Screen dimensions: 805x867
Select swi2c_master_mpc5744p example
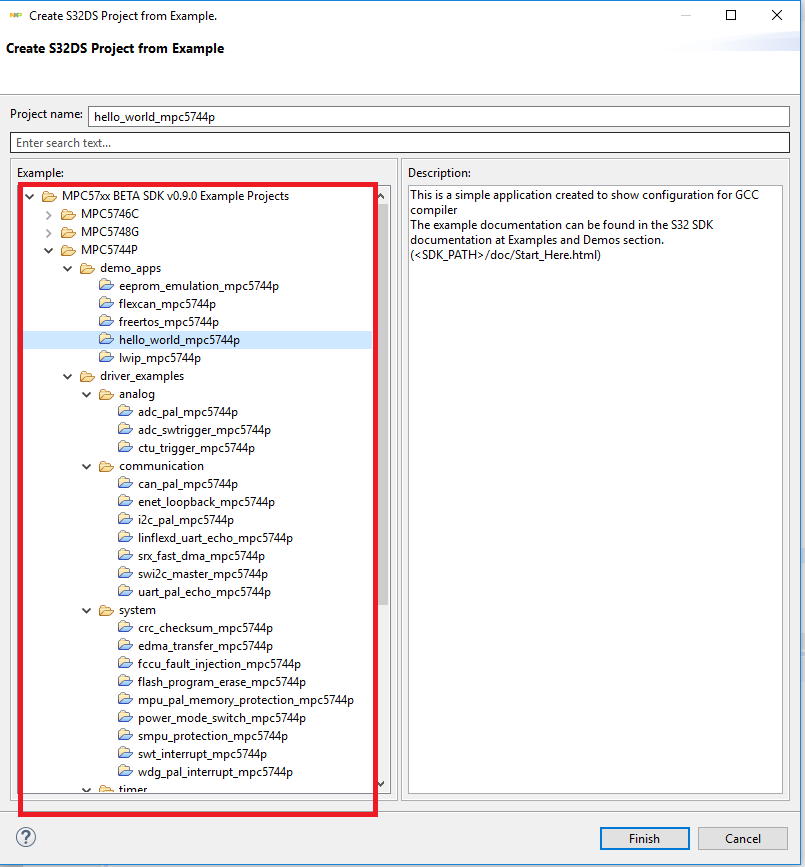tap(203, 574)
